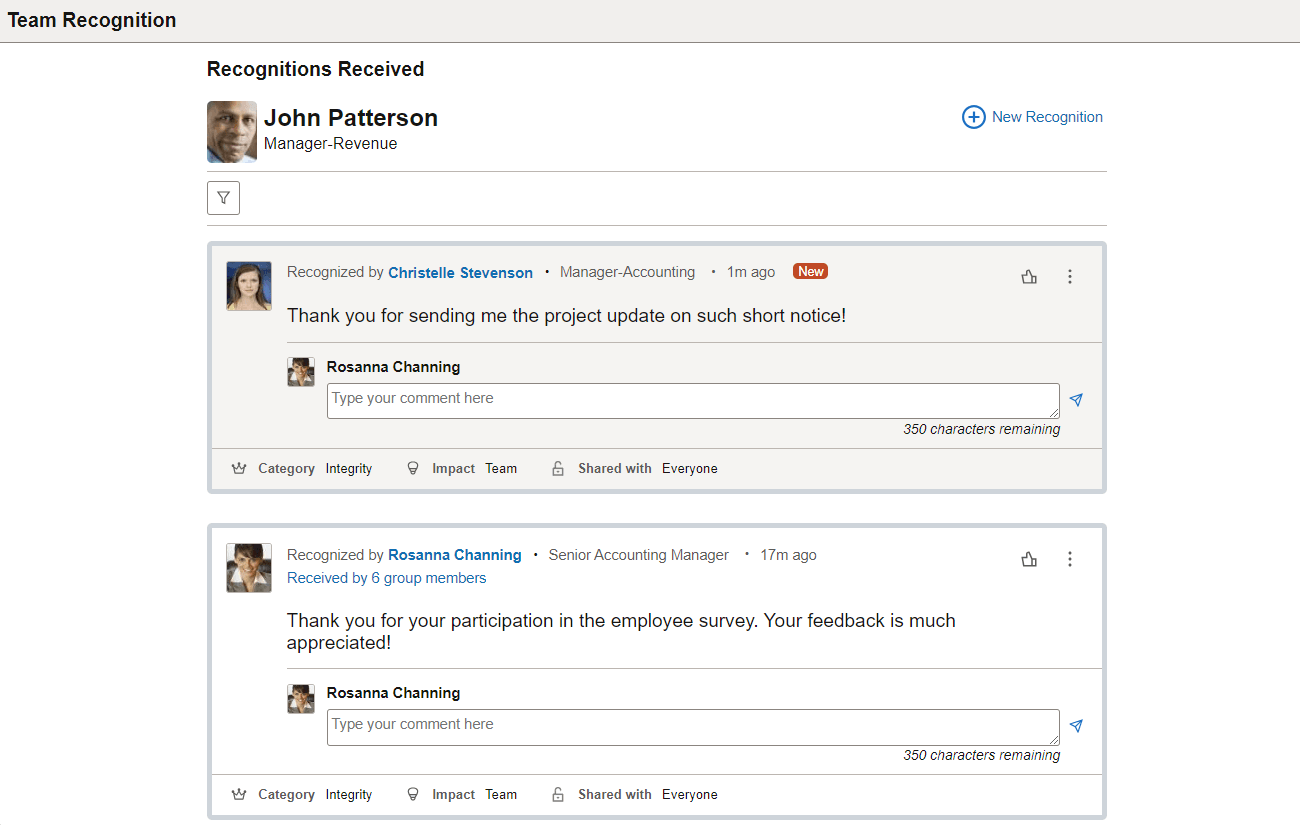Image resolution: width=1300 pixels, height=825 pixels.
Task: Like Christelle Stevenson's recognition
Action: [x=1029, y=276]
